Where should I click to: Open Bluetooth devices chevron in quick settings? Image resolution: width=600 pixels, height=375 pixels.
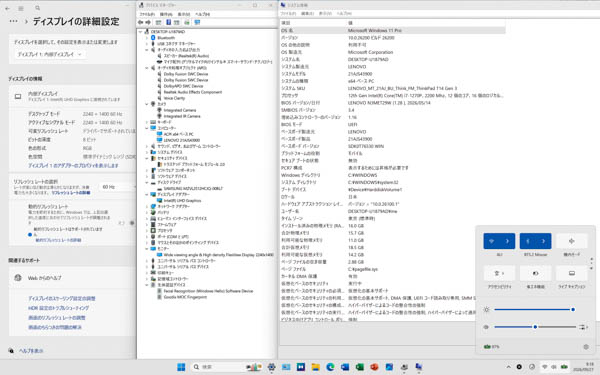pos(543,241)
